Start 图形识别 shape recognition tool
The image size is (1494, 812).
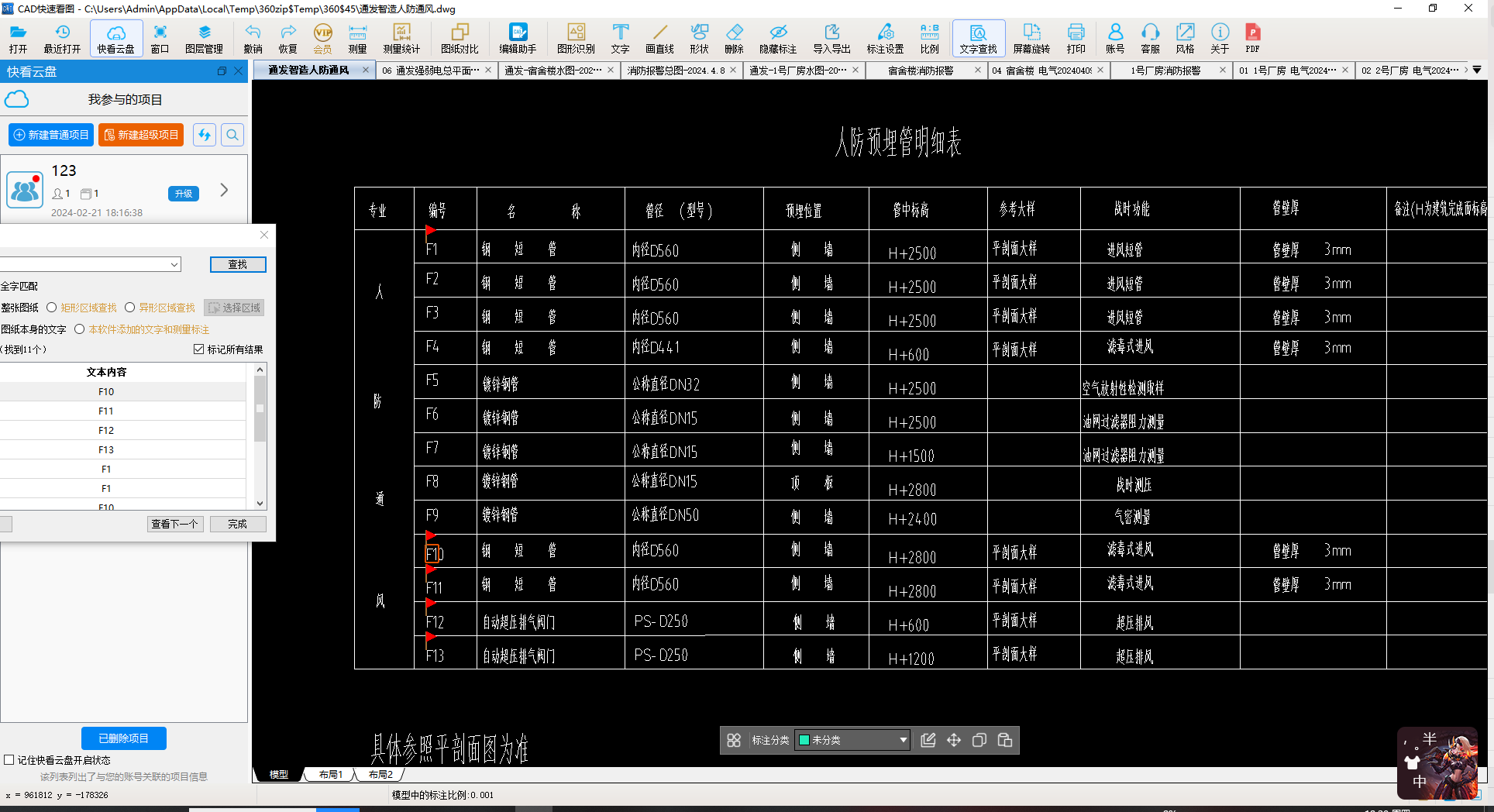576,38
